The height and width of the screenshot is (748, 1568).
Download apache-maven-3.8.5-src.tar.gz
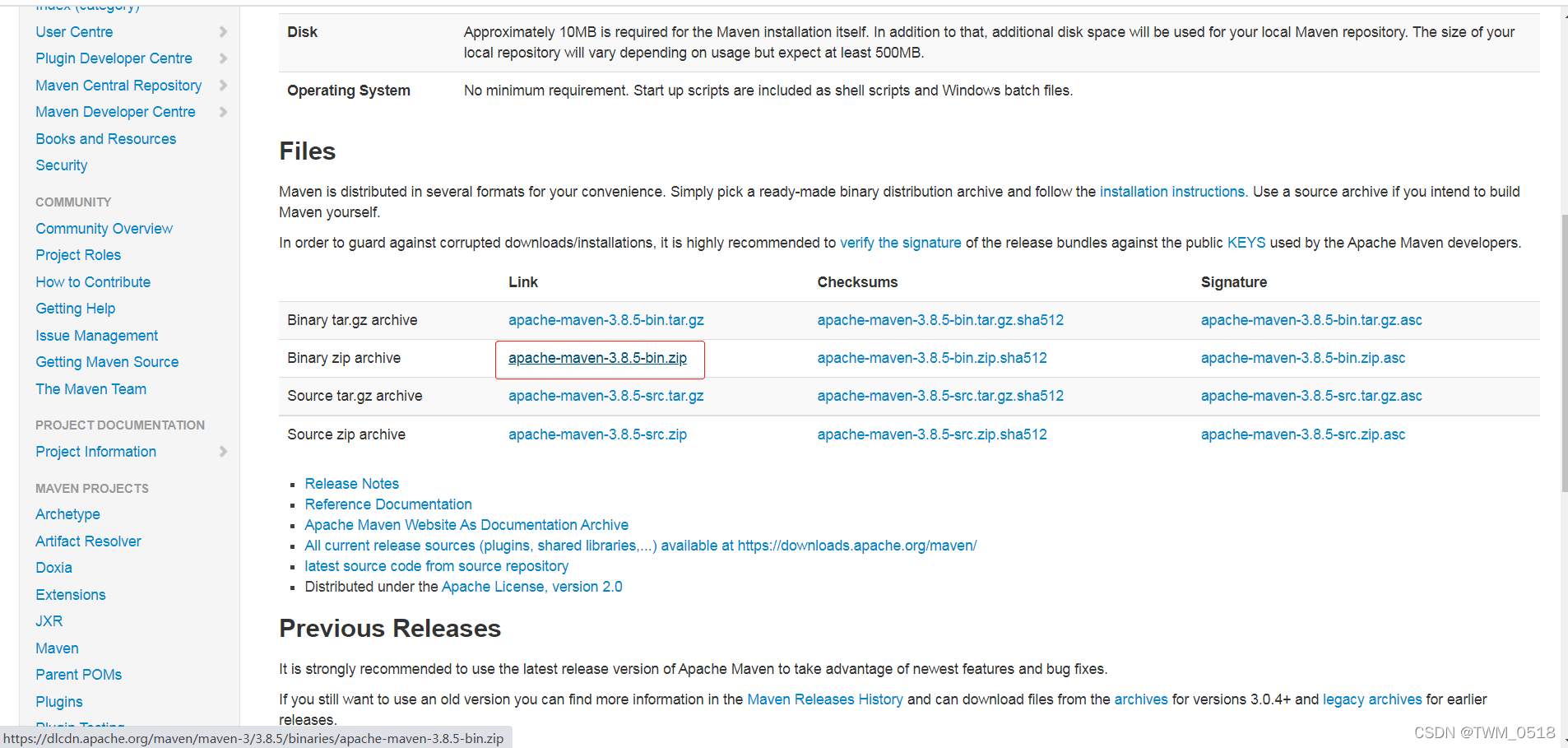point(605,396)
